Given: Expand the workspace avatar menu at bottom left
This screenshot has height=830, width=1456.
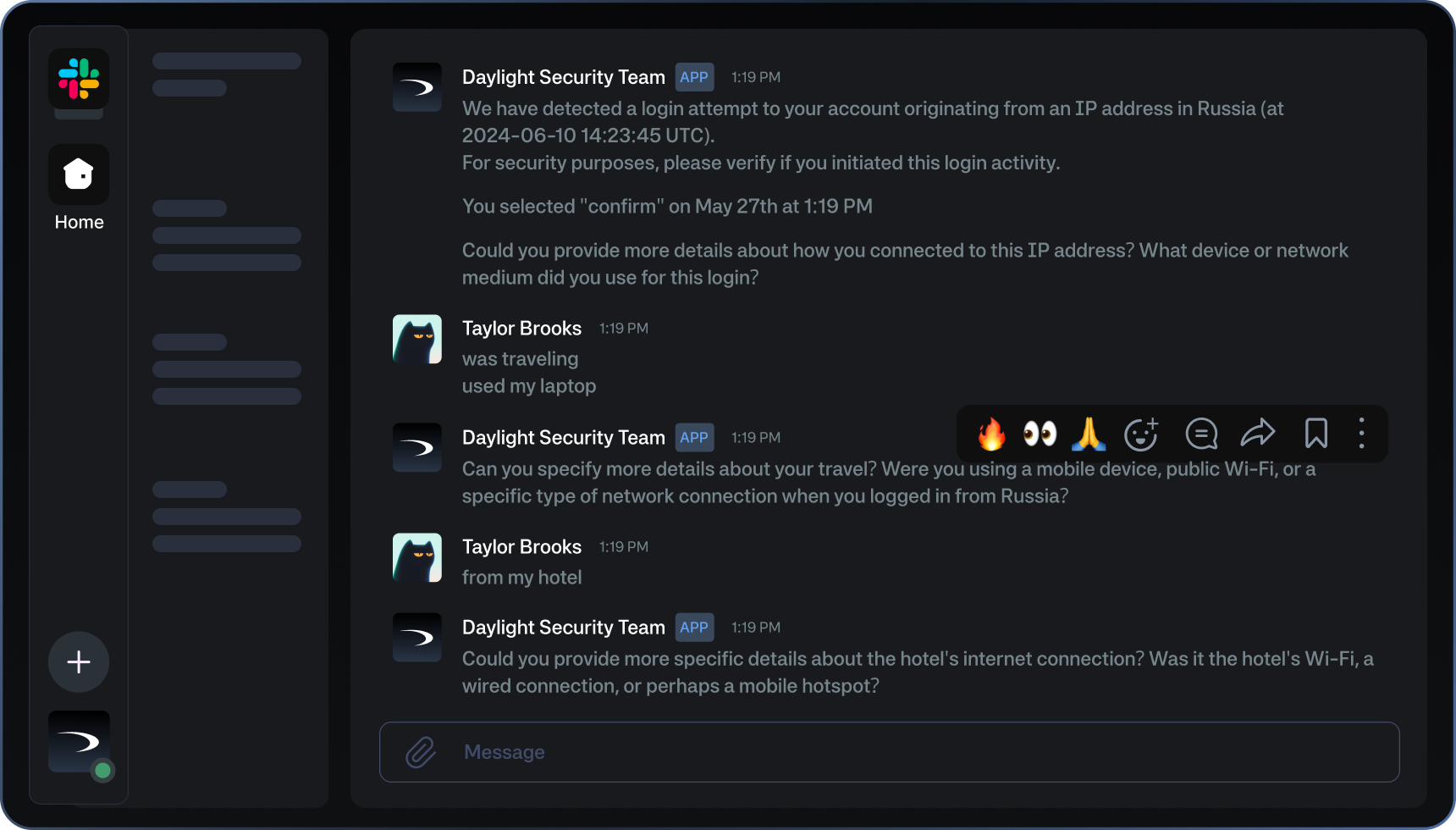Looking at the screenshot, I should click(x=79, y=740).
